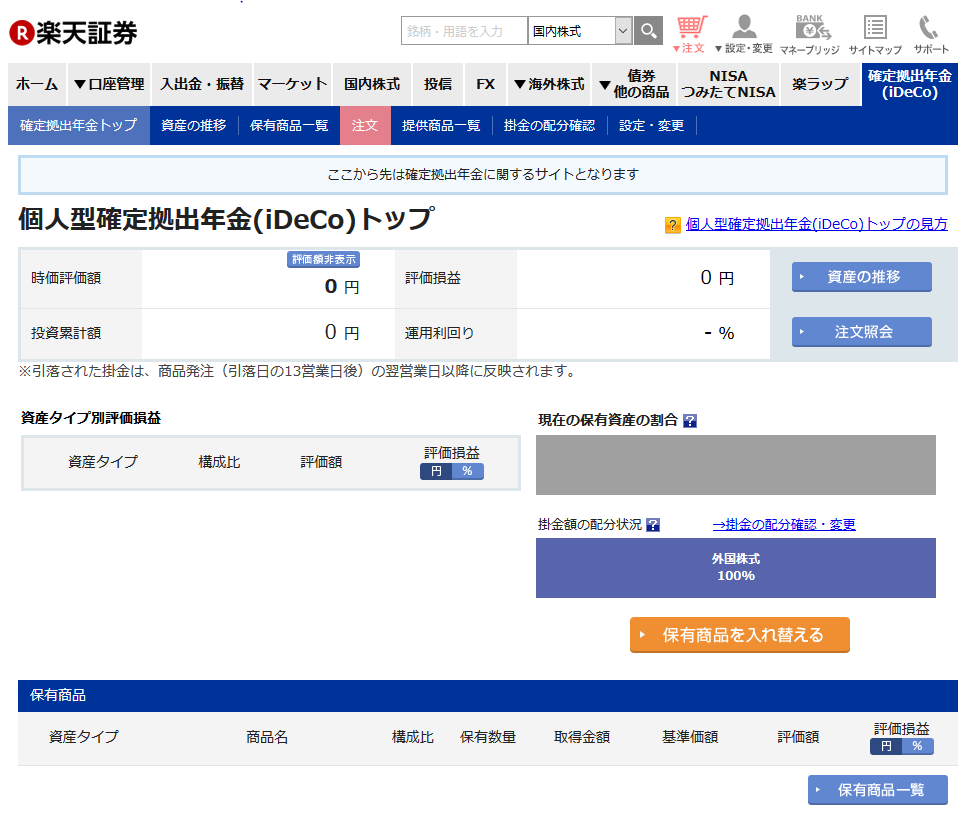Click the 楽天証券 logo
The width and height of the screenshot is (965, 818).
click(x=73, y=33)
